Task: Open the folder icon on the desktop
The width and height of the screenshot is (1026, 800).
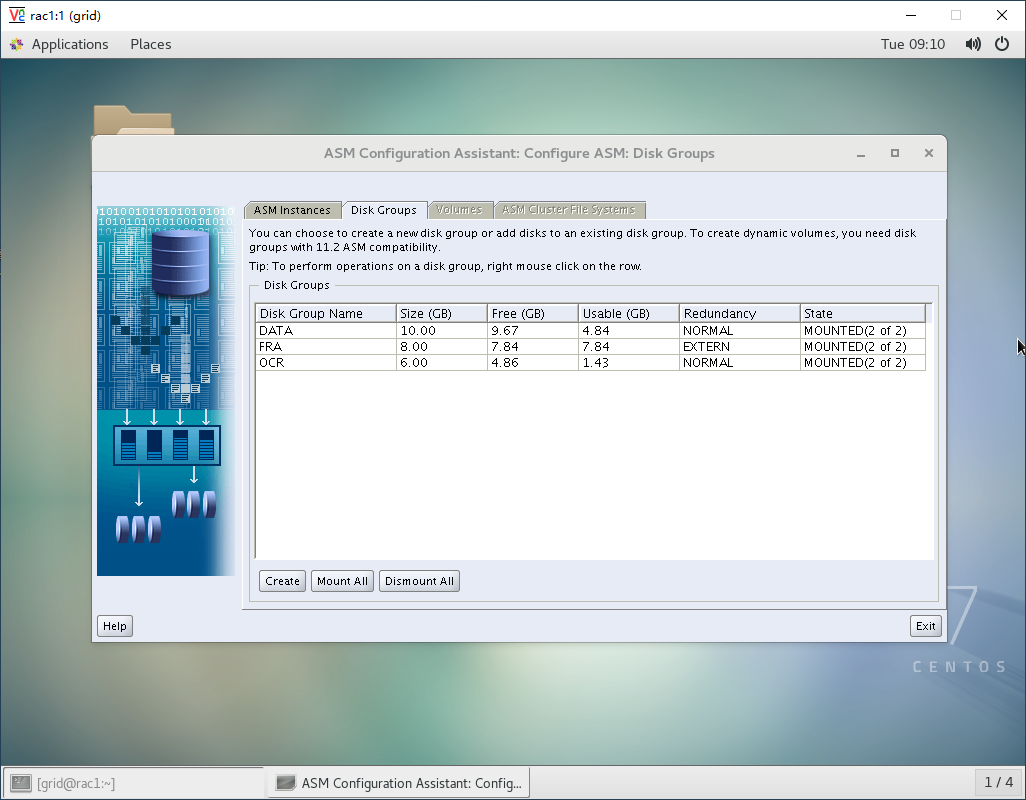Action: (x=133, y=120)
